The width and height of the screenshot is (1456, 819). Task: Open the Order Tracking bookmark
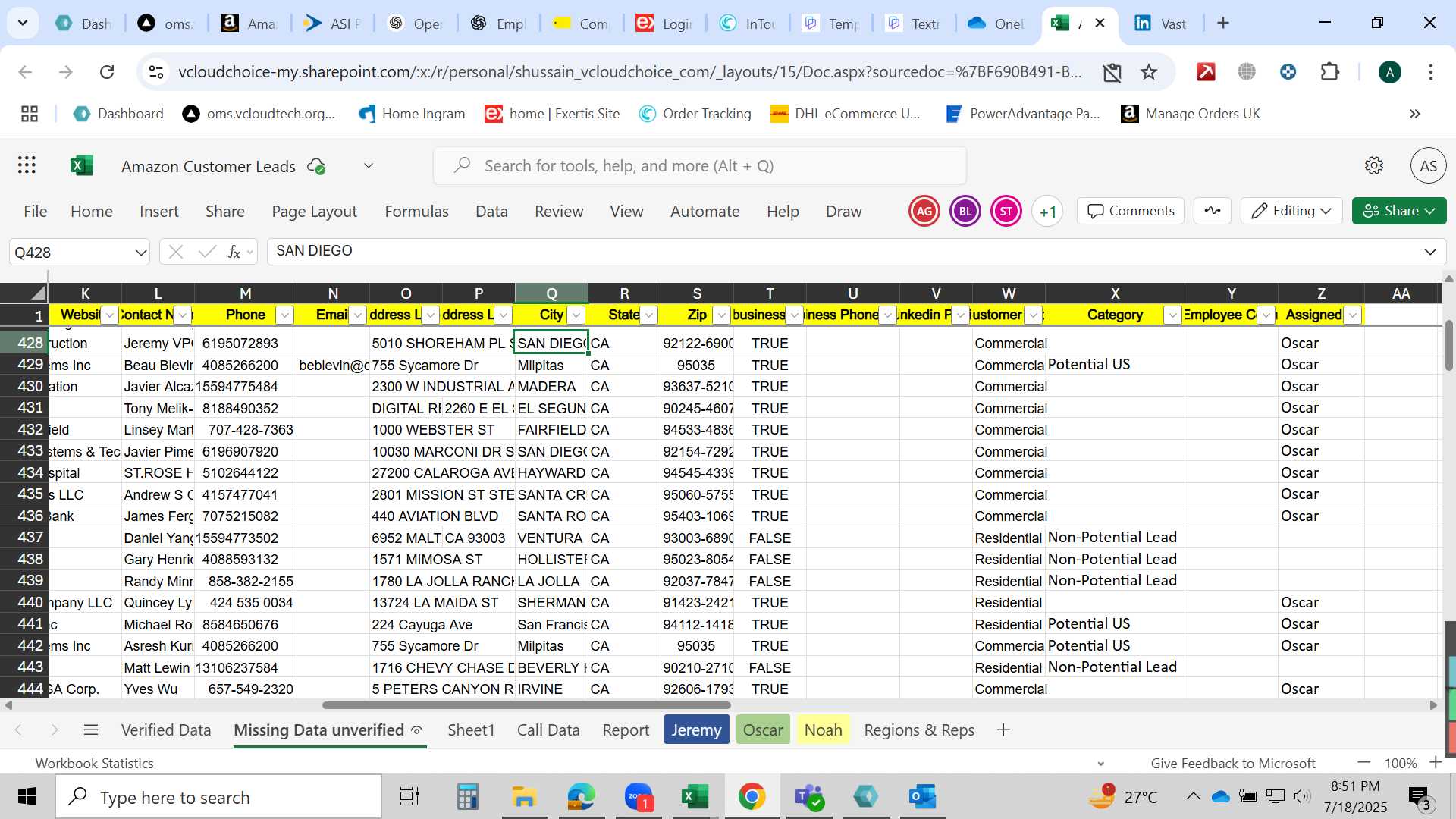coord(695,114)
